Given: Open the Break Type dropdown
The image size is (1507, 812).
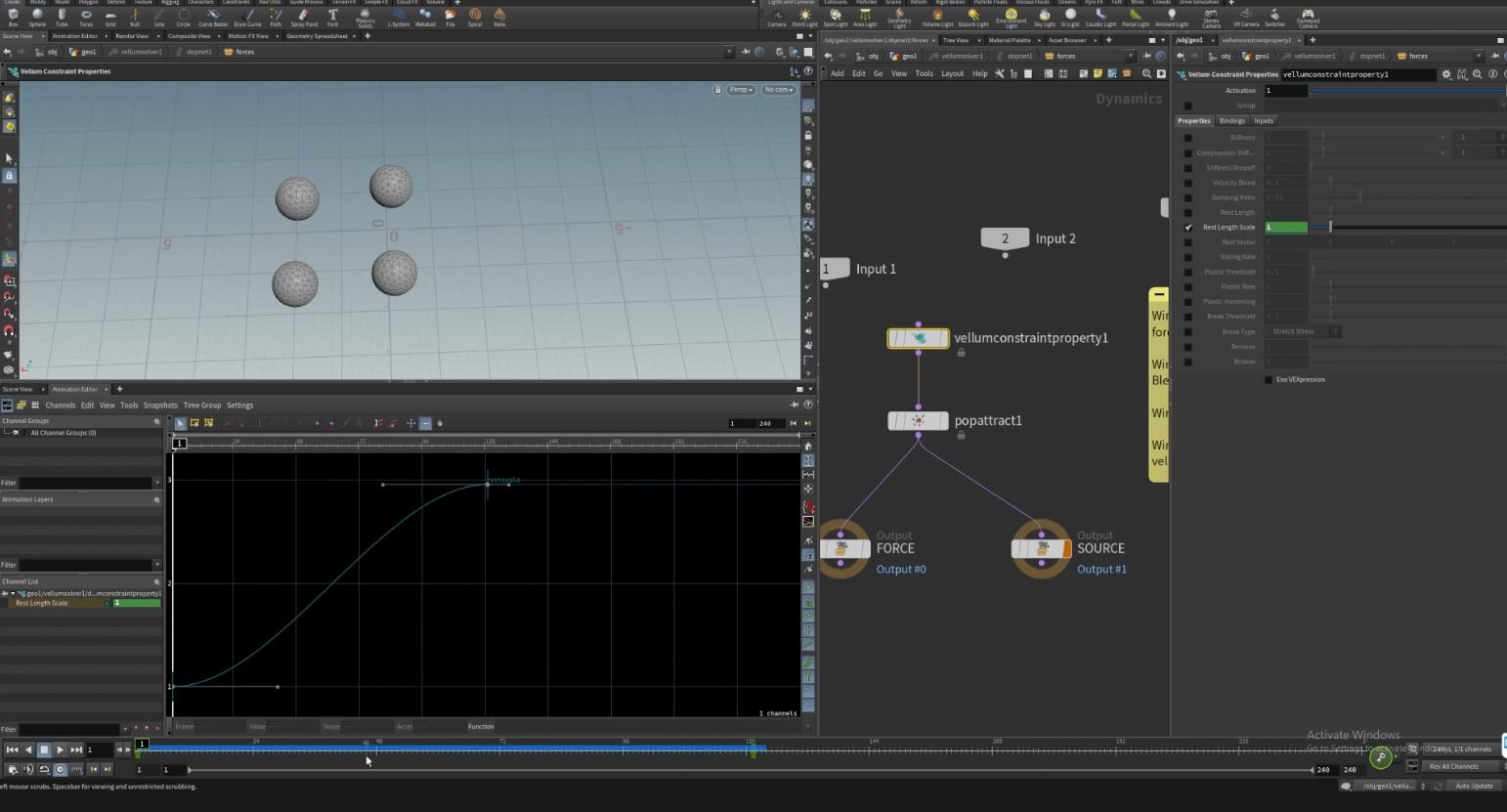Looking at the screenshot, I should pos(1305,331).
